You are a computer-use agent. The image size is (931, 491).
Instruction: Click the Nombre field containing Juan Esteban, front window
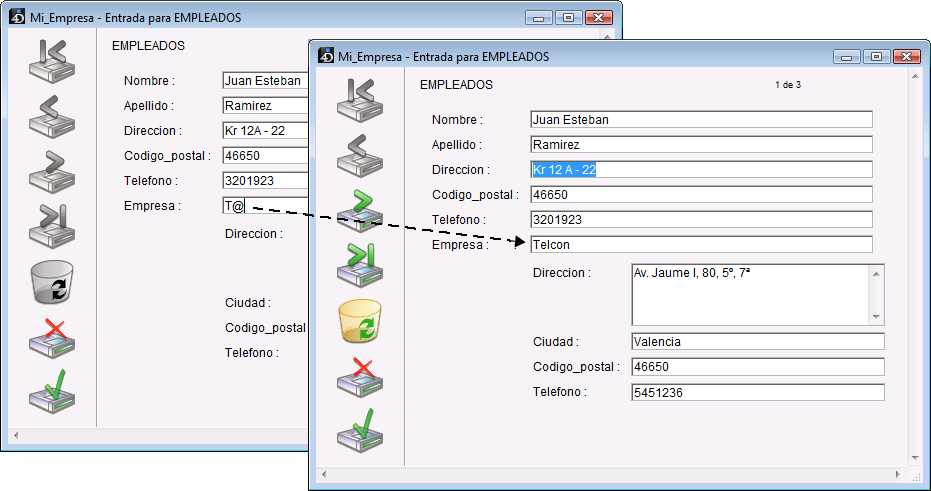[x=700, y=119]
